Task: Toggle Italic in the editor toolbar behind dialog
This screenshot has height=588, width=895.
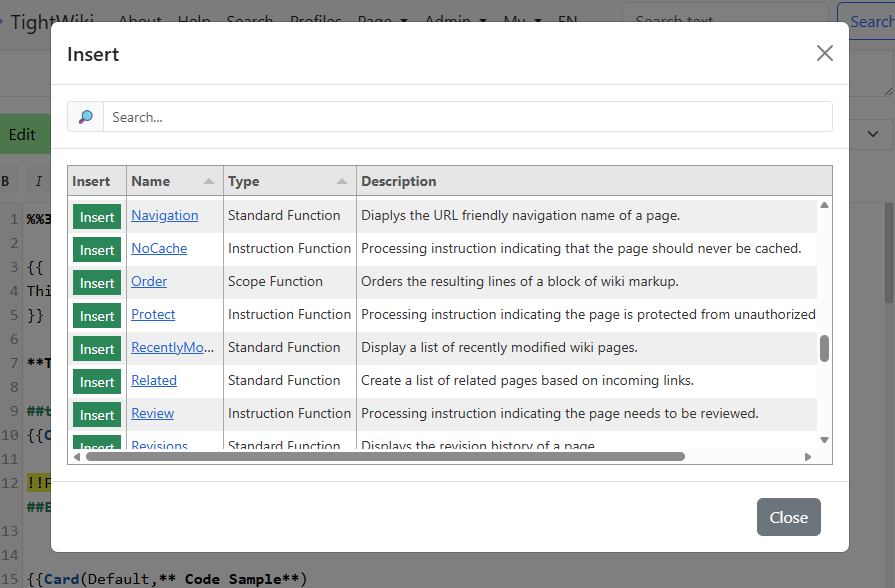Action: pyautogui.click(x=38, y=182)
